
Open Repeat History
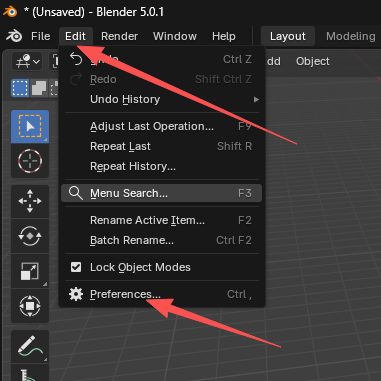click(x=162, y=166)
